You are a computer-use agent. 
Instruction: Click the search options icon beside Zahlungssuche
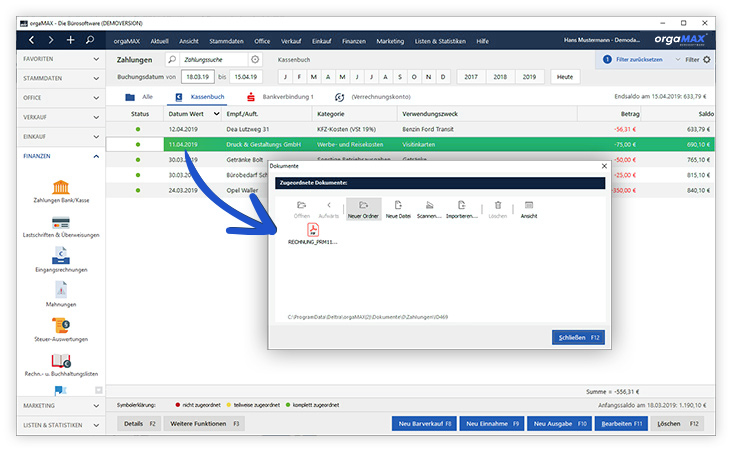point(255,59)
